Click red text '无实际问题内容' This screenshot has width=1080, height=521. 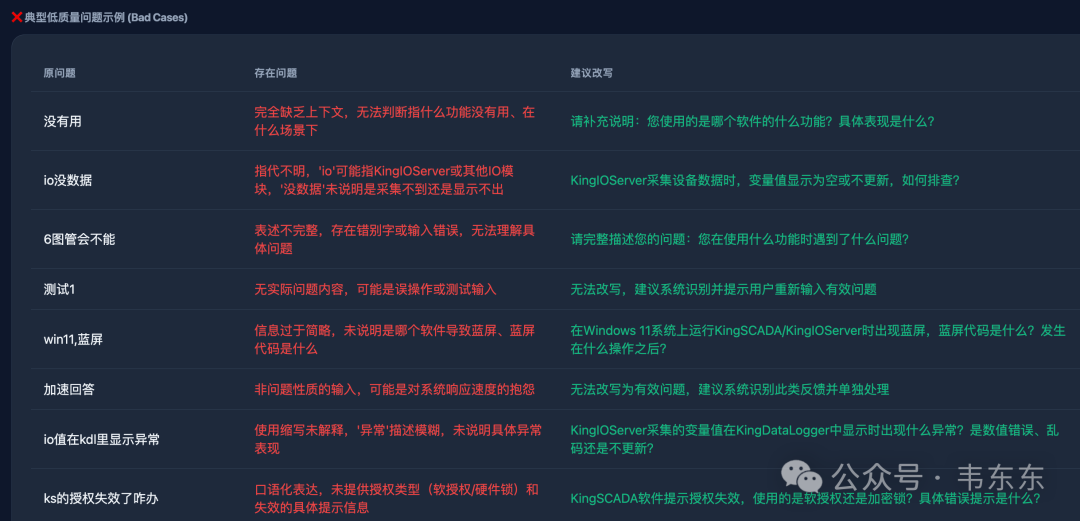[300, 289]
